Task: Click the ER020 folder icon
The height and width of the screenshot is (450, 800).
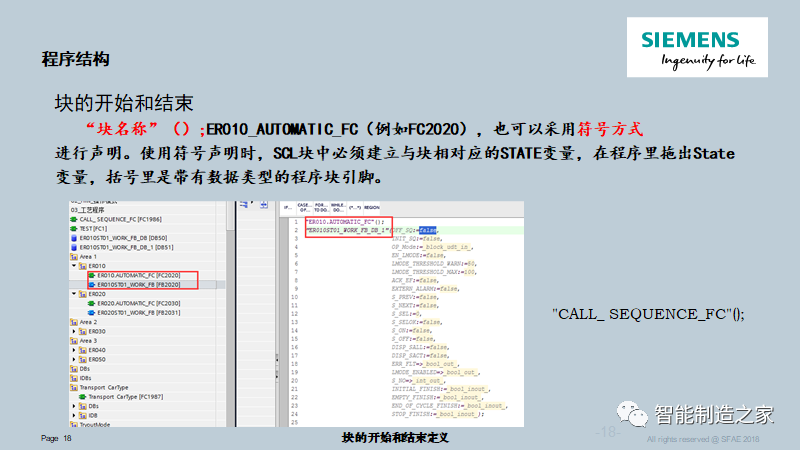Action: 83,294
